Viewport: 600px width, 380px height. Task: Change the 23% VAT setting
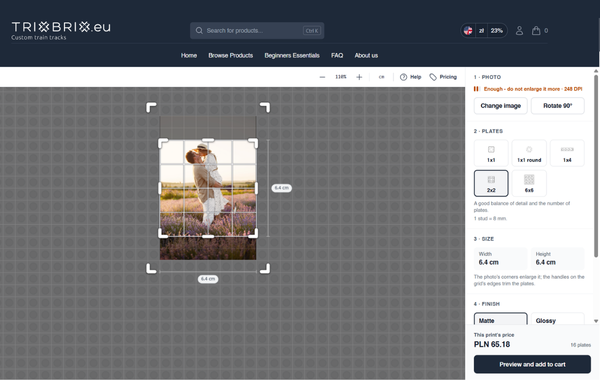pos(497,31)
